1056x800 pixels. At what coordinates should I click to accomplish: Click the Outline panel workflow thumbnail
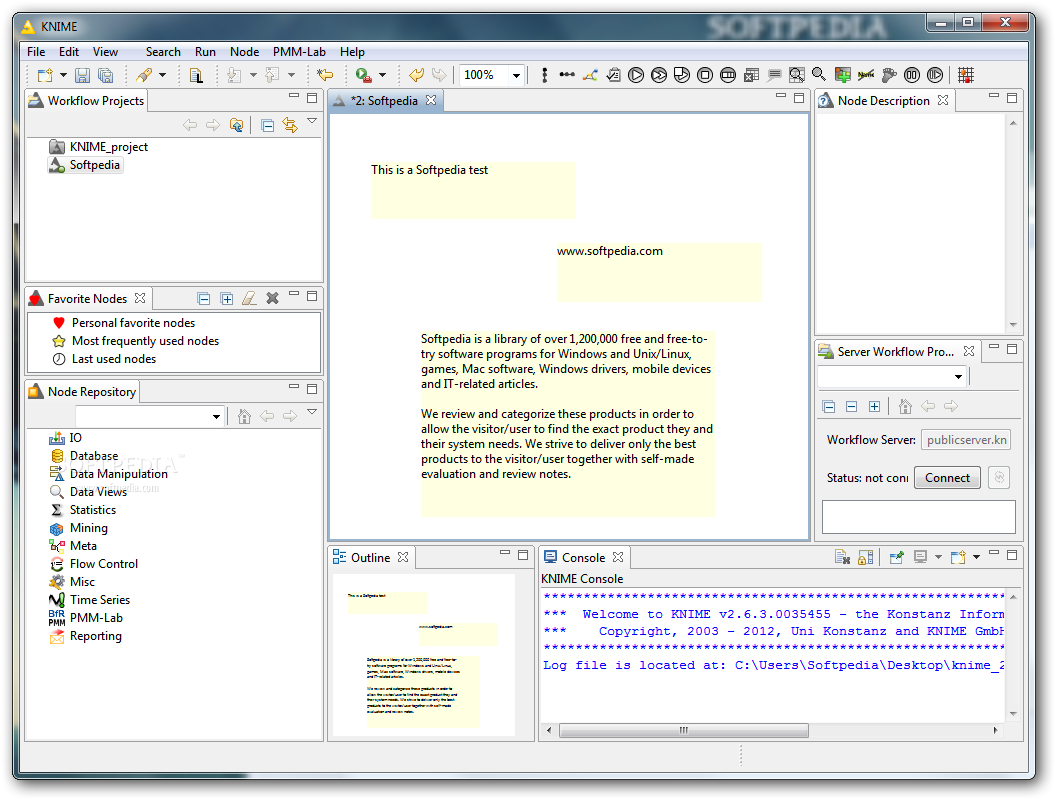click(x=424, y=655)
